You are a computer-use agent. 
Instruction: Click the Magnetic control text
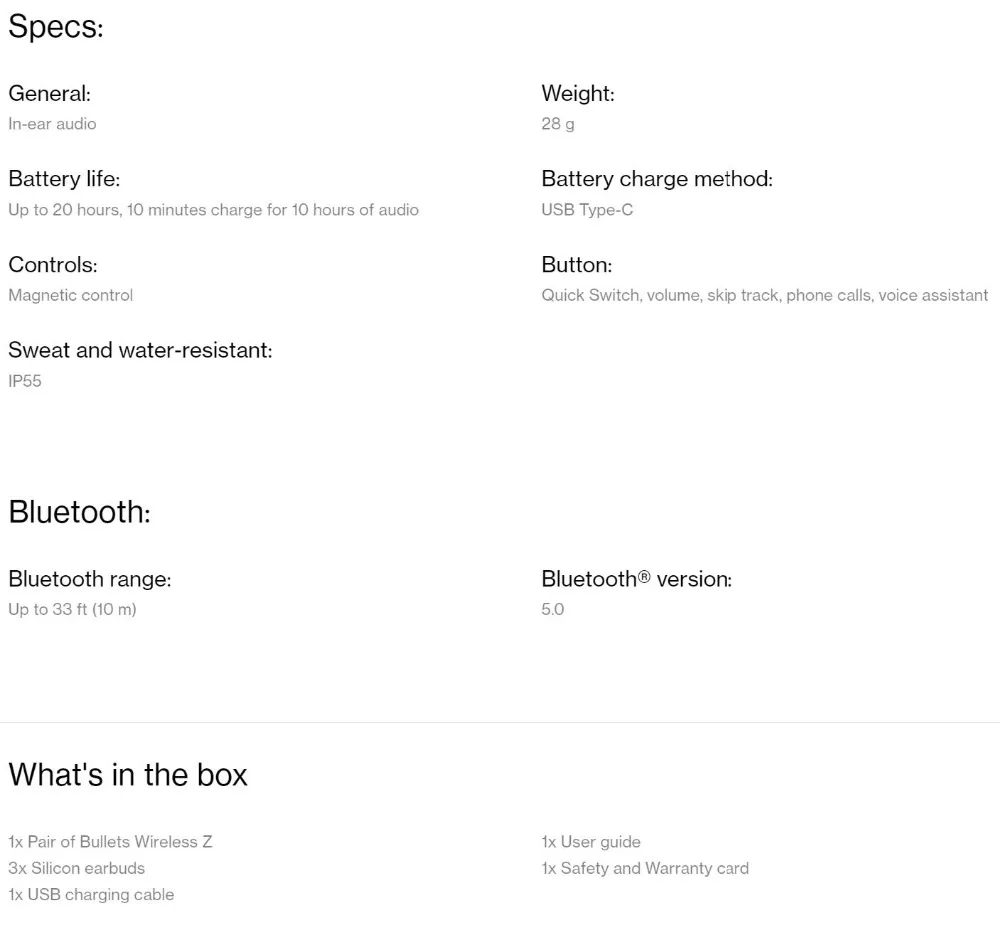tap(70, 295)
